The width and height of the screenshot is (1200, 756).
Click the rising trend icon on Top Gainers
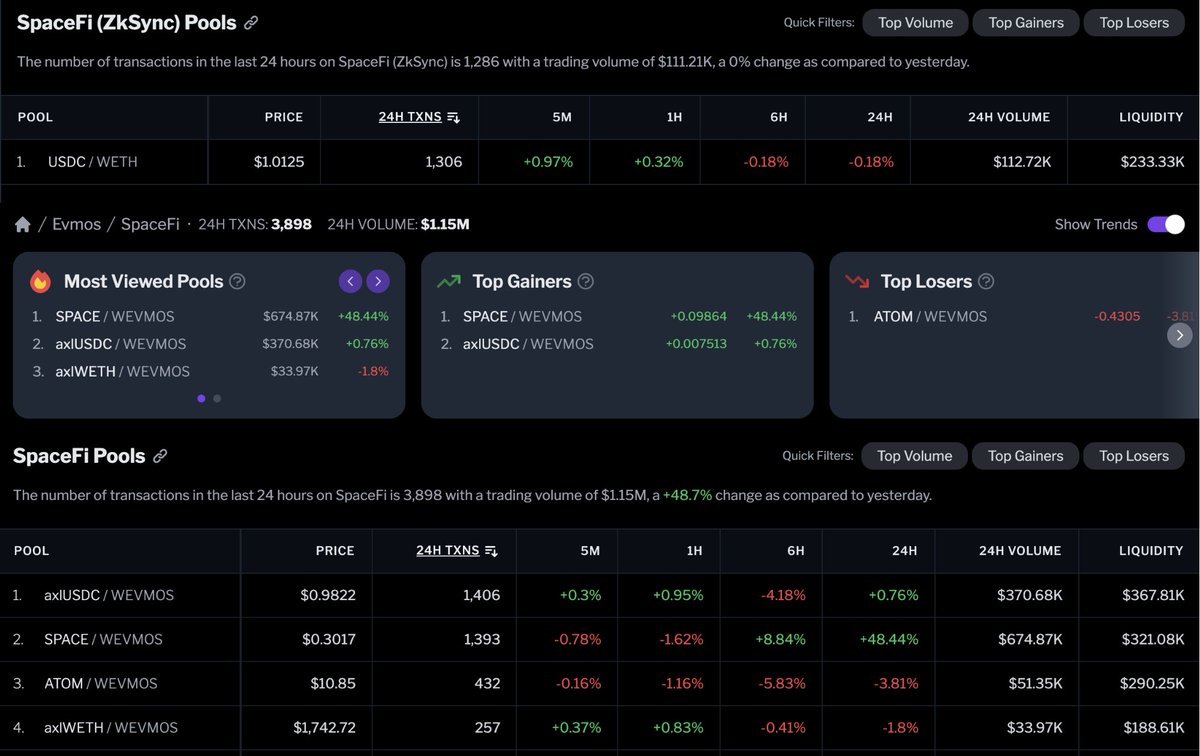click(449, 281)
